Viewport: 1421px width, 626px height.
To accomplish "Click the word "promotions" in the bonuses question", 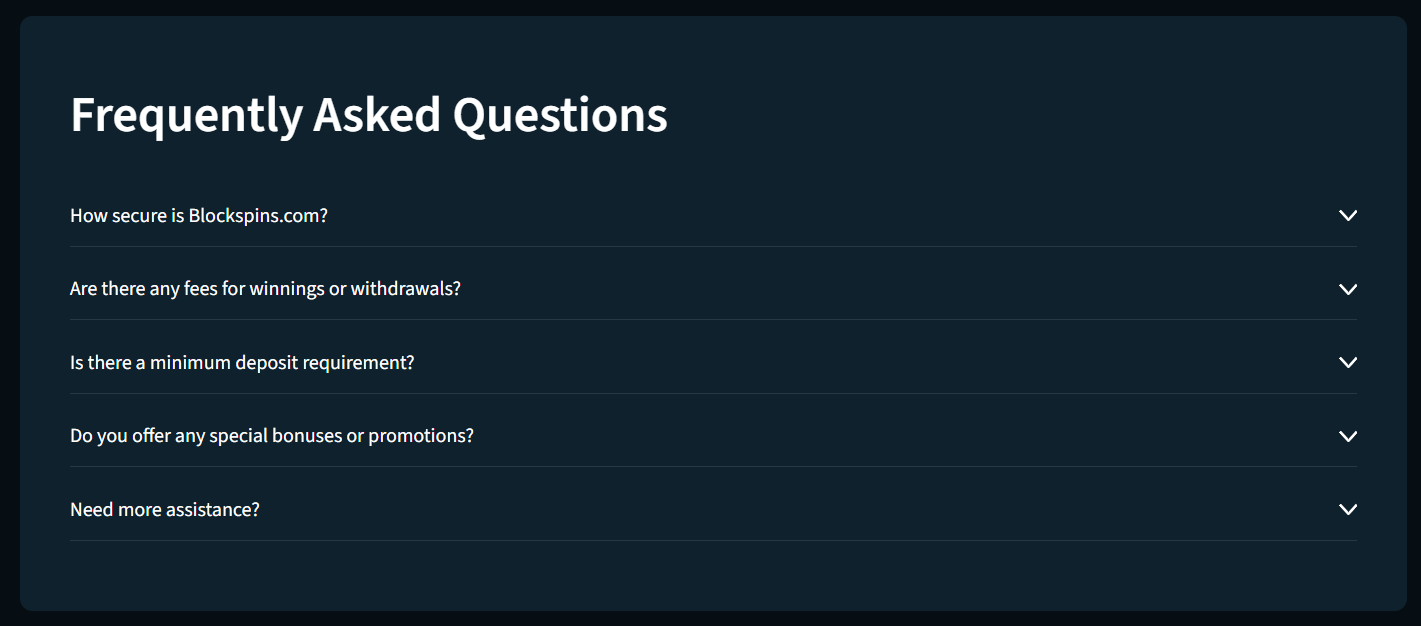I will [x=420, y=436].
